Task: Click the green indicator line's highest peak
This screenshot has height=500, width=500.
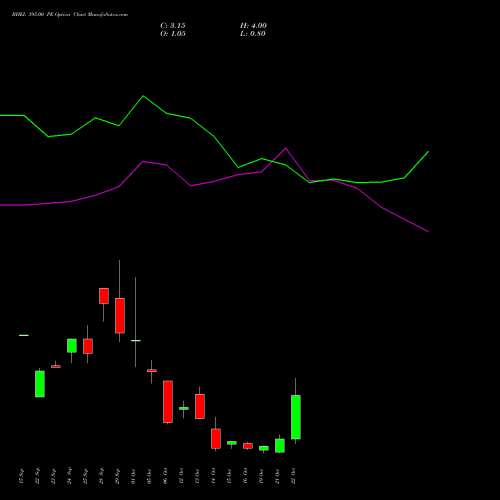Action: 143,96
